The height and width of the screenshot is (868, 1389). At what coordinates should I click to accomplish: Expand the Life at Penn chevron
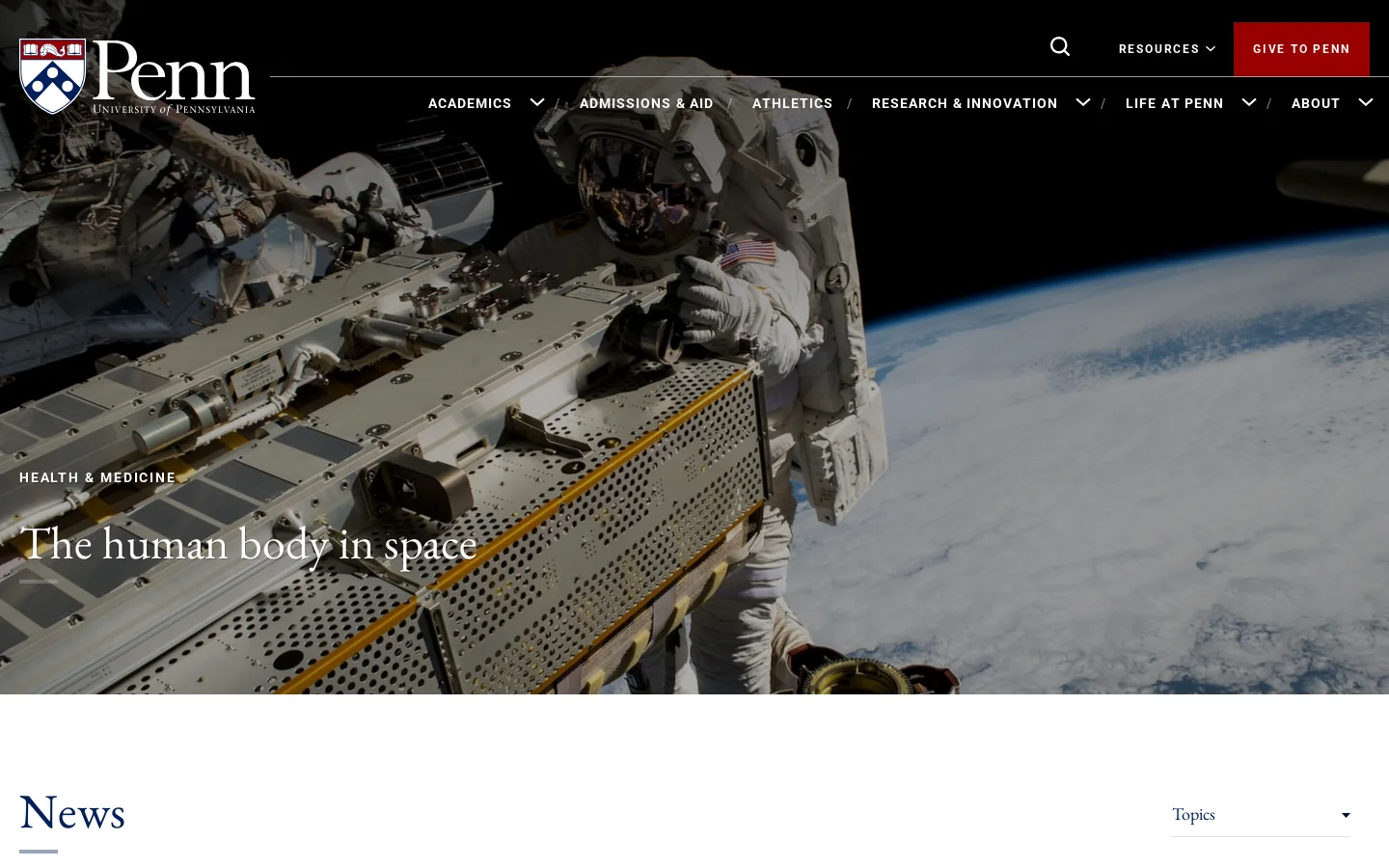coord(1249,102)
